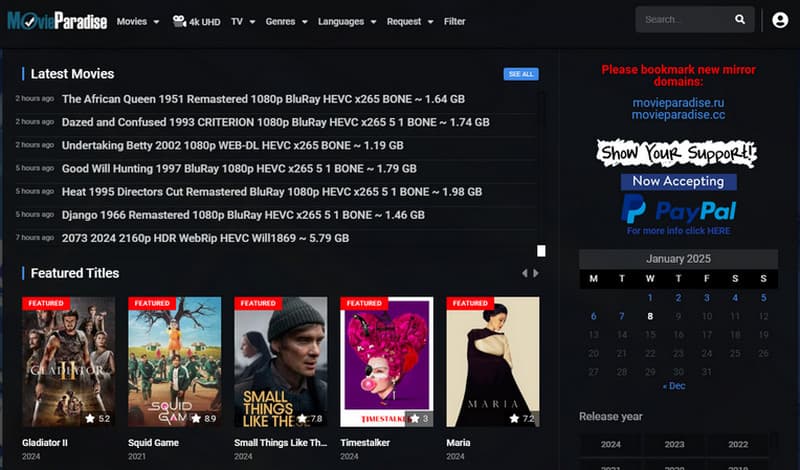The image size is (800, 470).
Task: Click the star rating on Gladiator II
Action: [97, 418]
